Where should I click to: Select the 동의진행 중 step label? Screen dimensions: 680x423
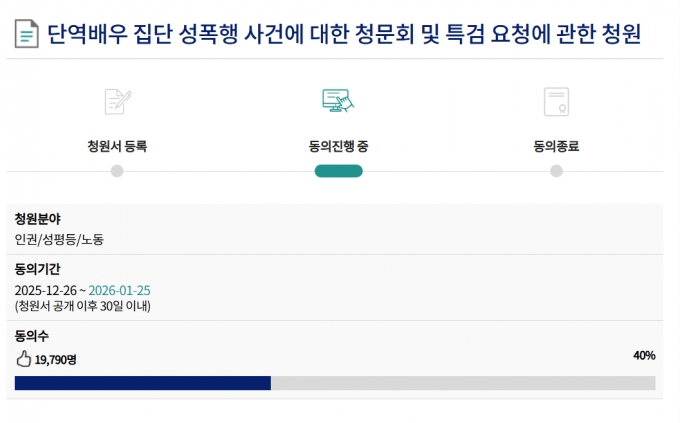[x=338, y=146]
